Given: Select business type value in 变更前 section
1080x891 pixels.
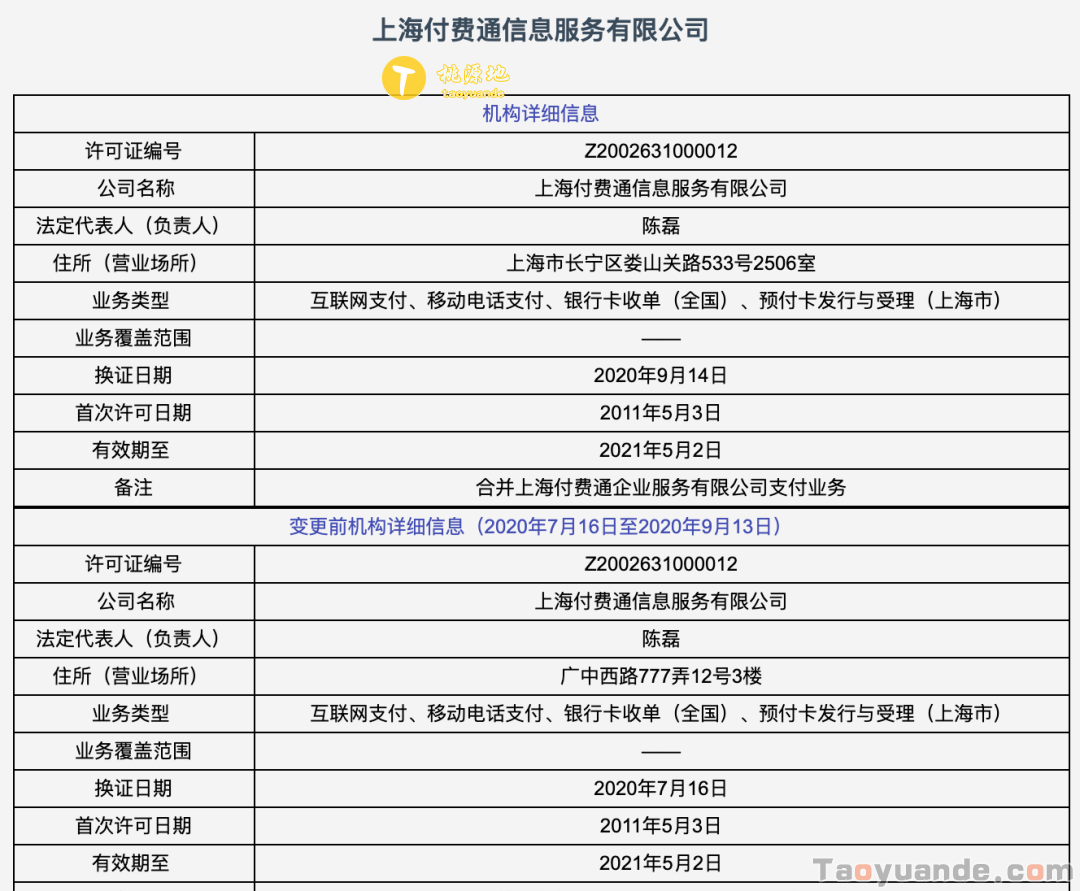Looking at the screenshot, I should tap(656, 714).
